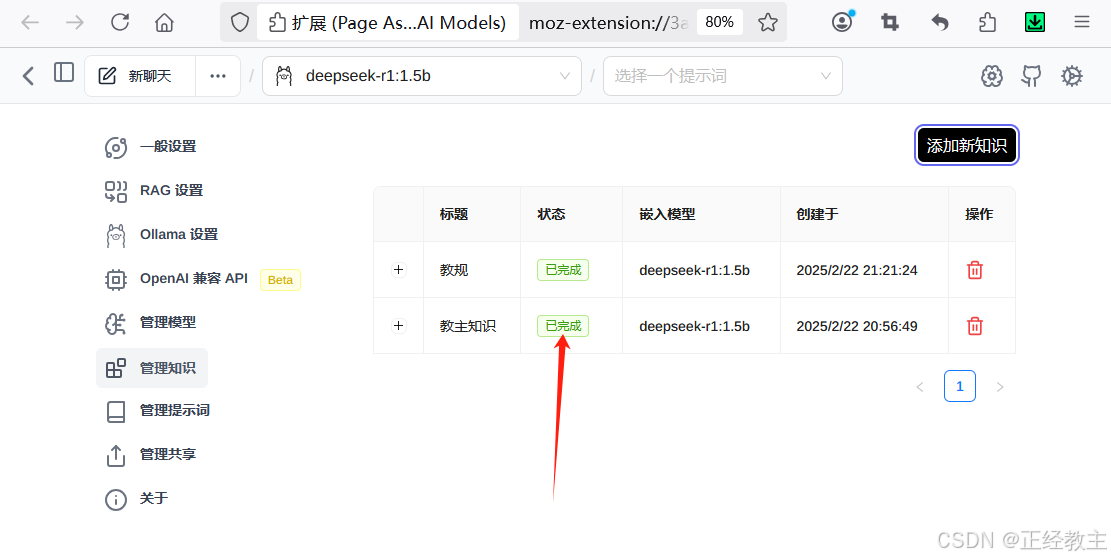The width and height of the screenshot is (1111, 560).
Task: Open 一般设置 general settings
Action: [151, 147]
